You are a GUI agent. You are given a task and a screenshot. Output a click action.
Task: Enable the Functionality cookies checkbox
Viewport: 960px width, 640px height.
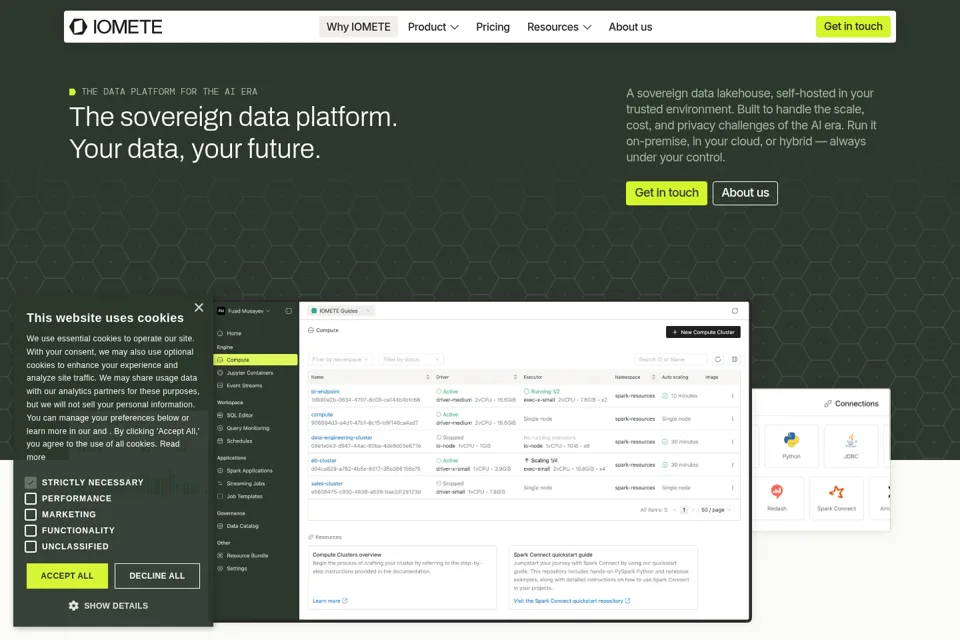pyautogui.click(x=31, y=530)
